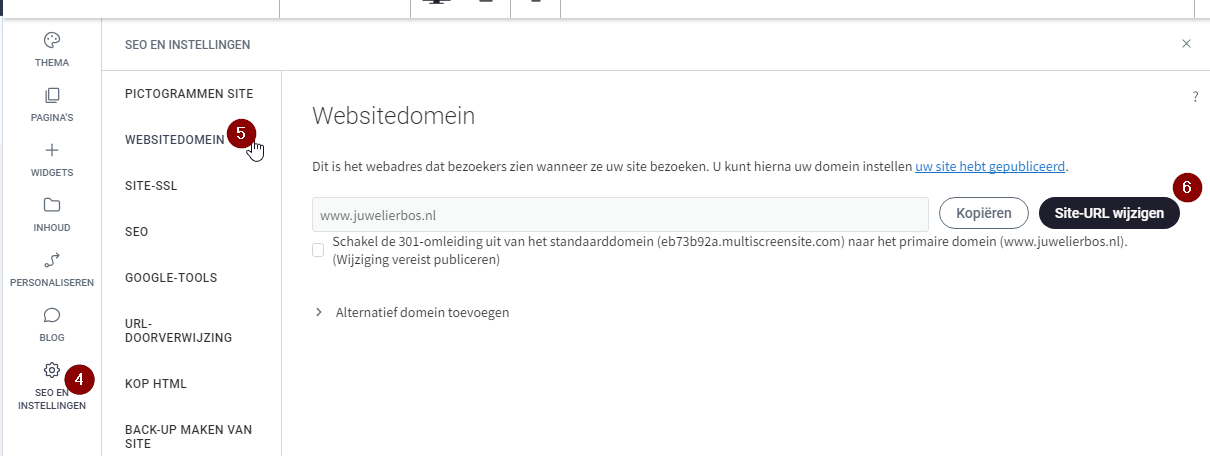Open the Thema palette icon
The width and height of the screenshot is (1210, 456).
(x=52, y=40)
